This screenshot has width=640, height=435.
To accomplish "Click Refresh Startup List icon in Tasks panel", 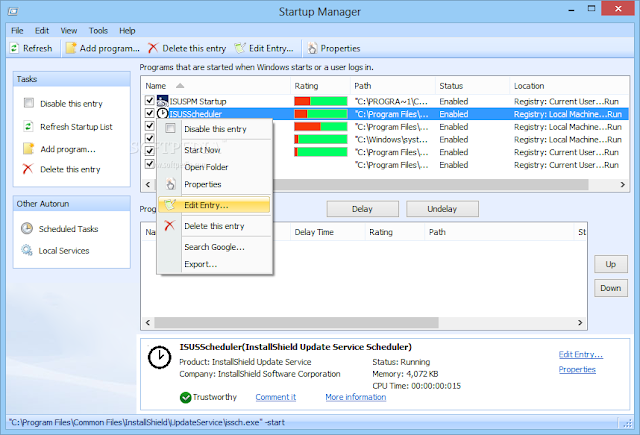I will point(28,127).
